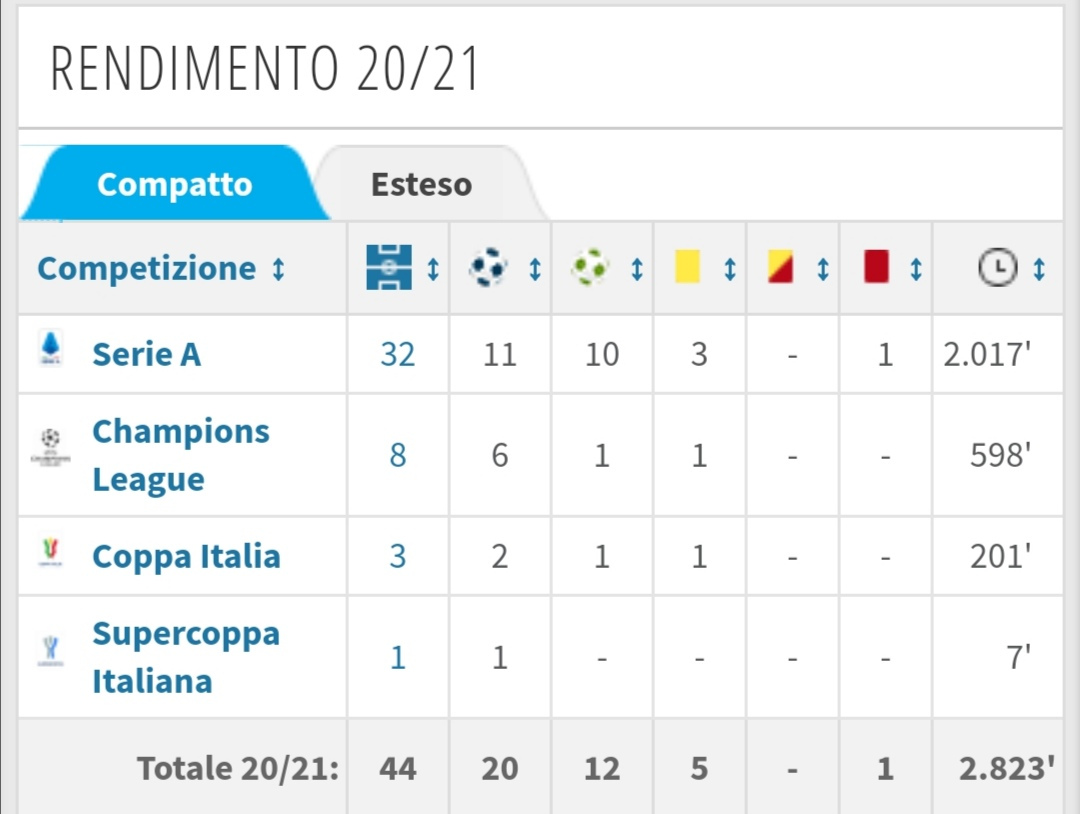This screenshot has width=1080, height=814.
Task: Switch to the Esteso tab
Action: click(x=422, y=184)
